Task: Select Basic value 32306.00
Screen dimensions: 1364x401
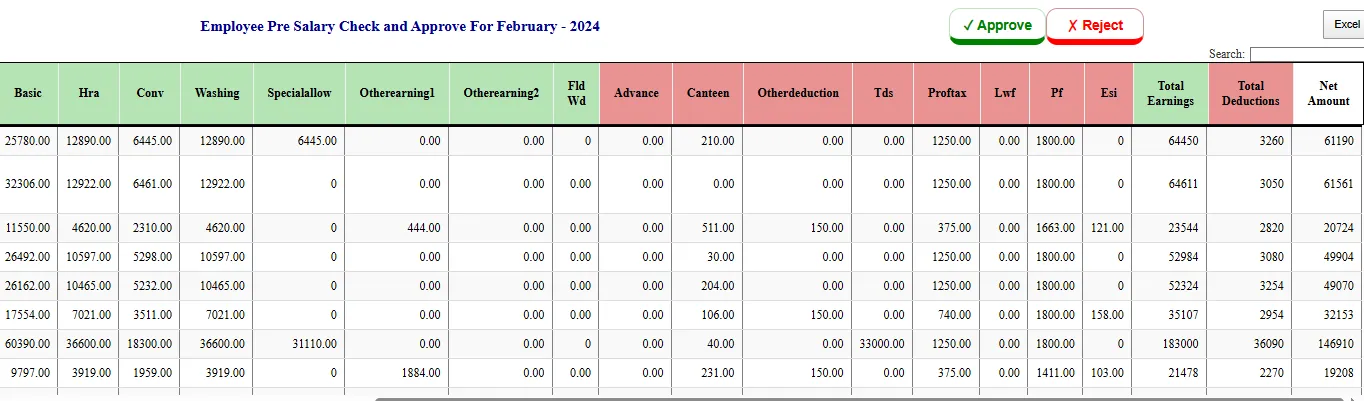Action: 27,184
